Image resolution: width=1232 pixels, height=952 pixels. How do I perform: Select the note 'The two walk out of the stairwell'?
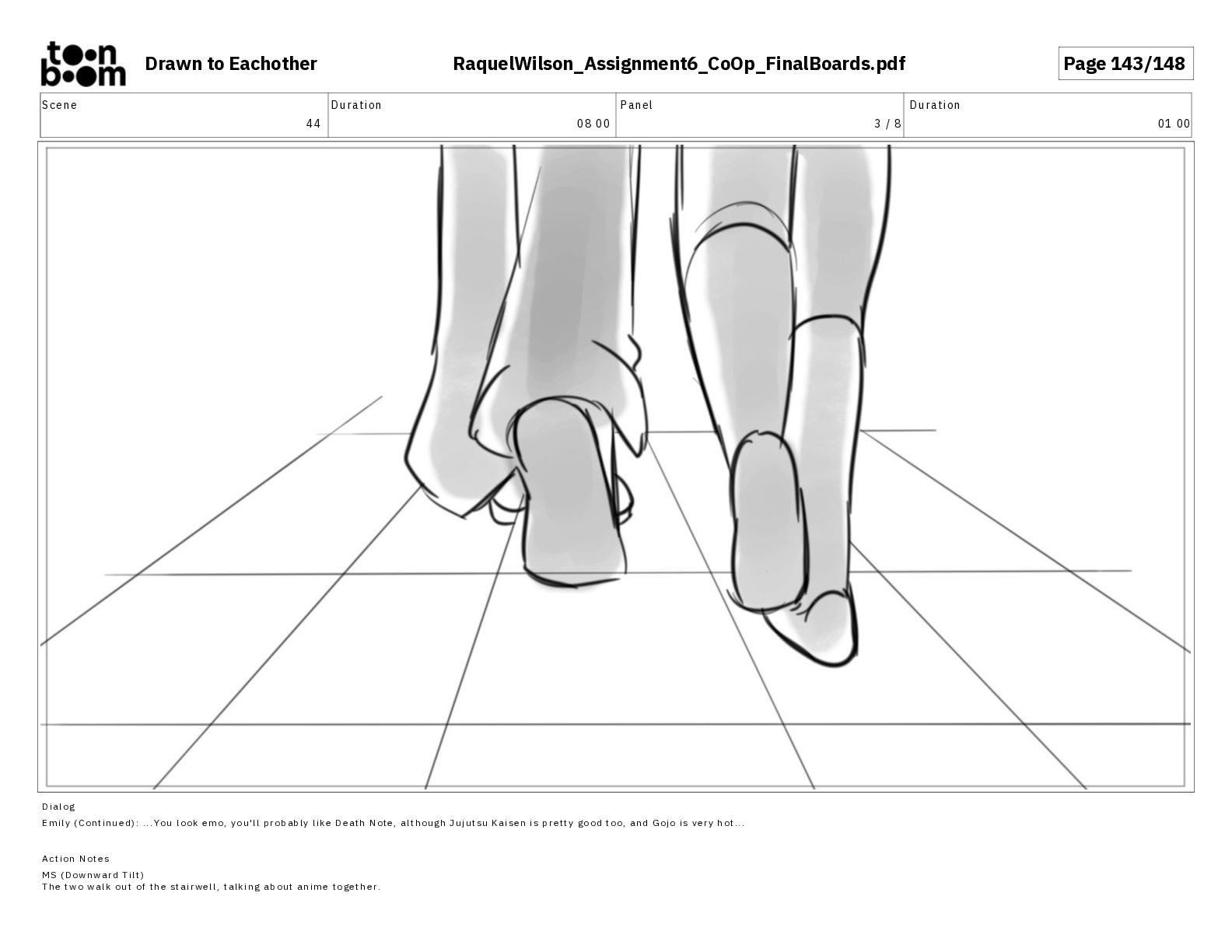129,887
